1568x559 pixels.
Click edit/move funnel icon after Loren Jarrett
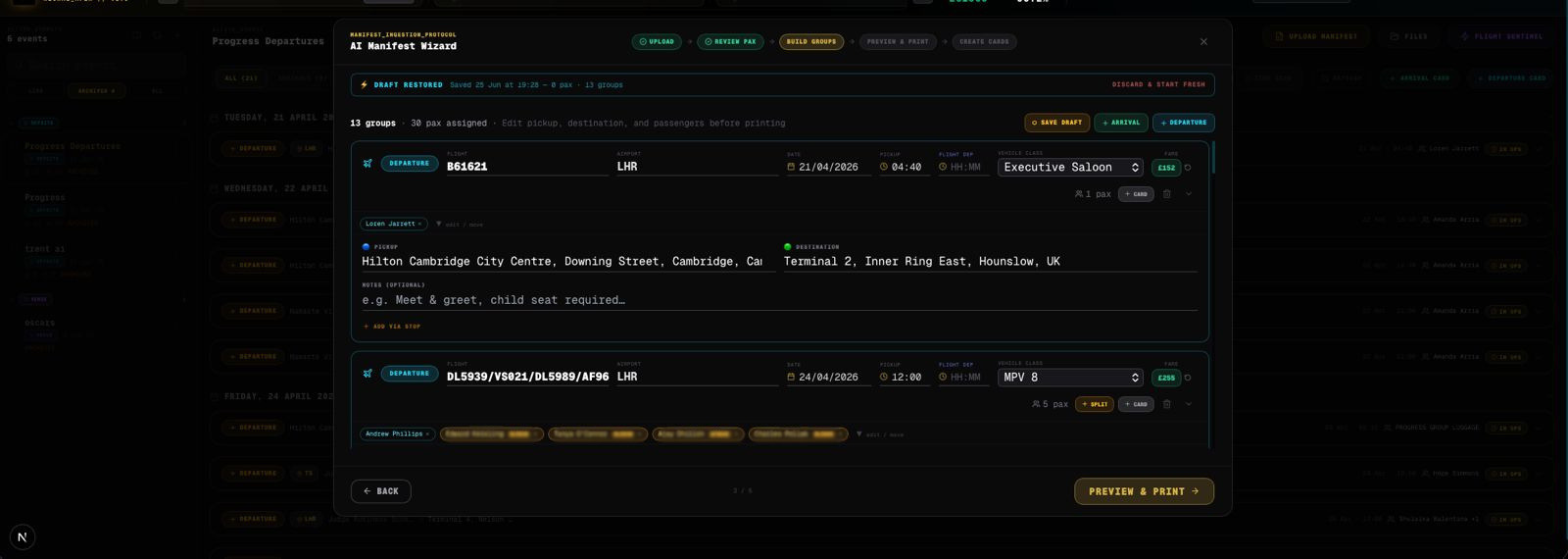pos(438,224)
